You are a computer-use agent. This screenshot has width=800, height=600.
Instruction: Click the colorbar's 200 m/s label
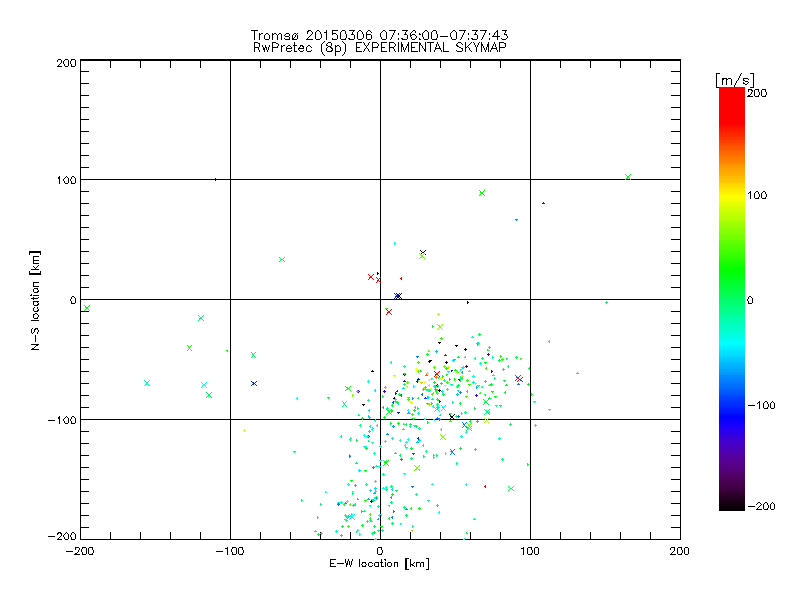coord(757,93)
